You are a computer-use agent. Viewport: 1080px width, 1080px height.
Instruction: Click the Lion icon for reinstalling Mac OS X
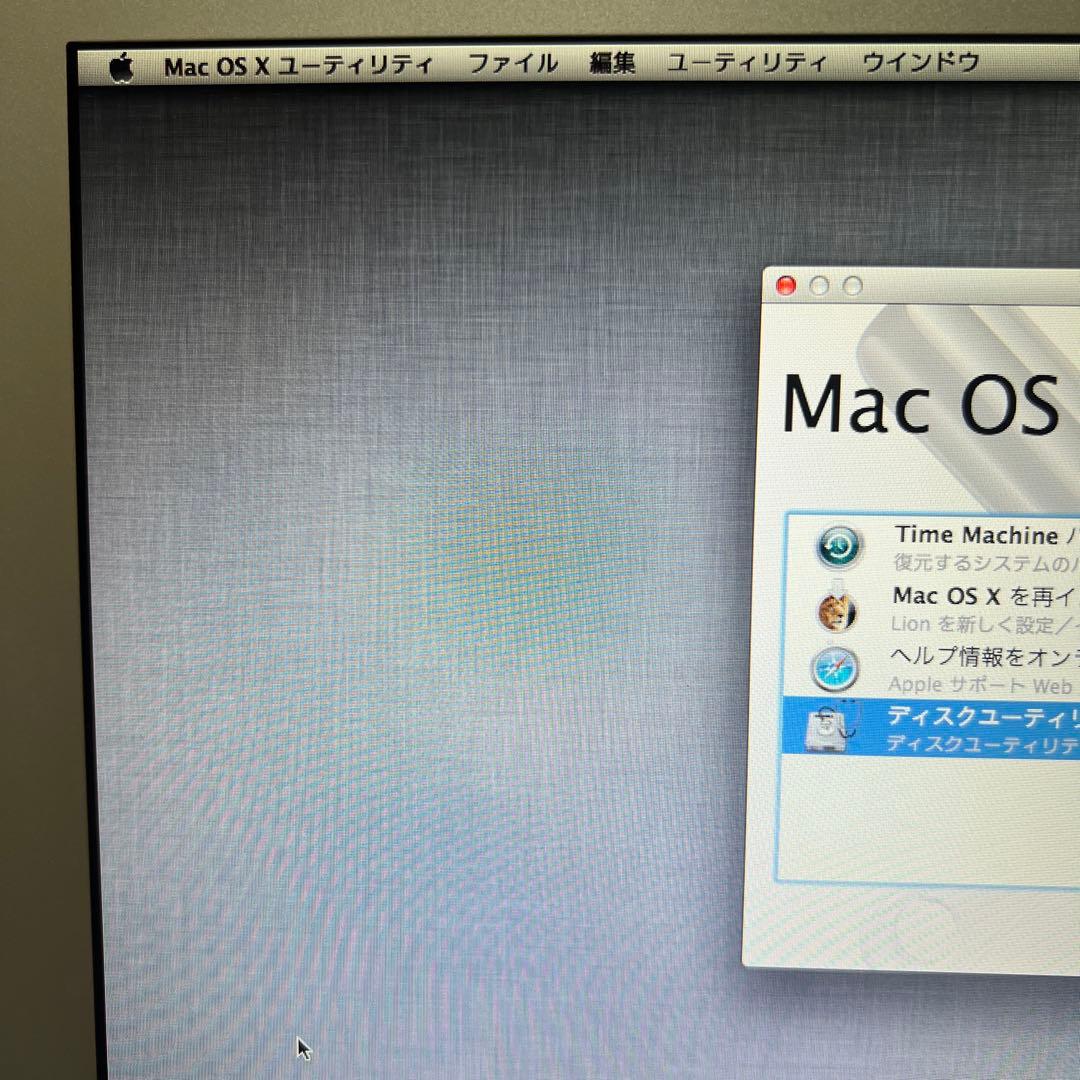pyautogui.click(x=836, y=610)
